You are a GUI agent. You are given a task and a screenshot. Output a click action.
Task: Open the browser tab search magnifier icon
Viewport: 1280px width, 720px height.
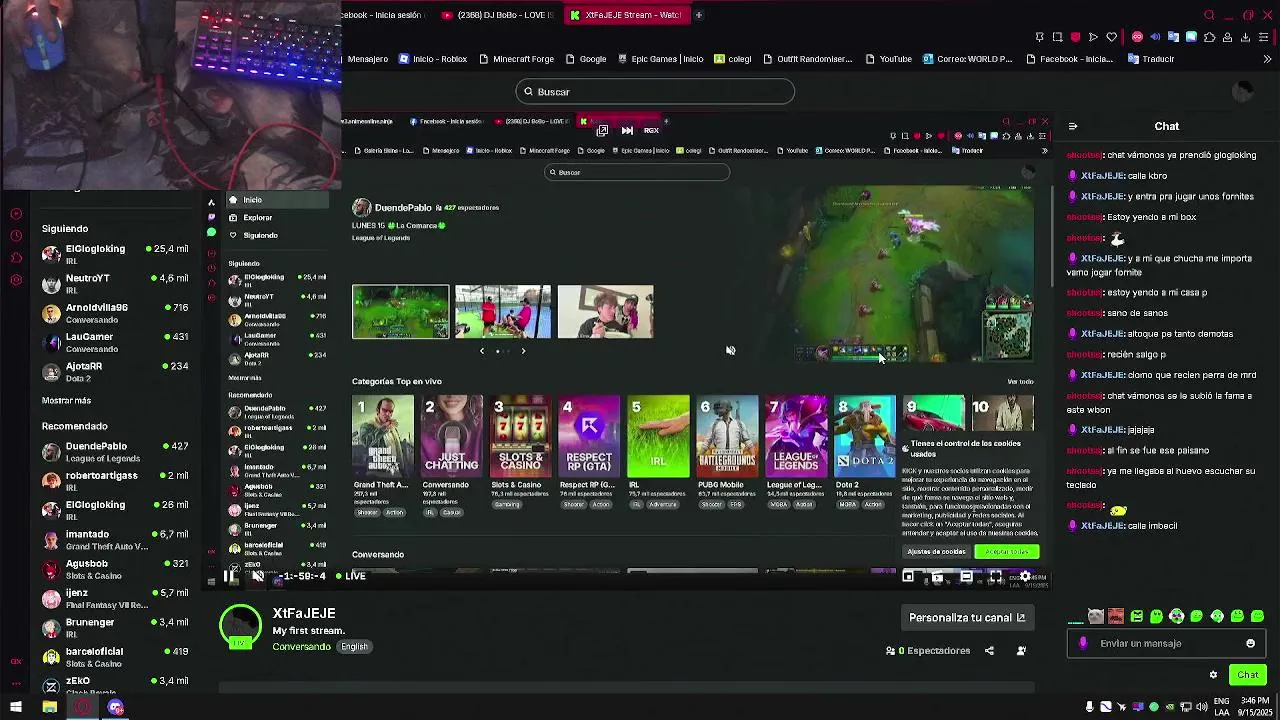(1209, 15)
